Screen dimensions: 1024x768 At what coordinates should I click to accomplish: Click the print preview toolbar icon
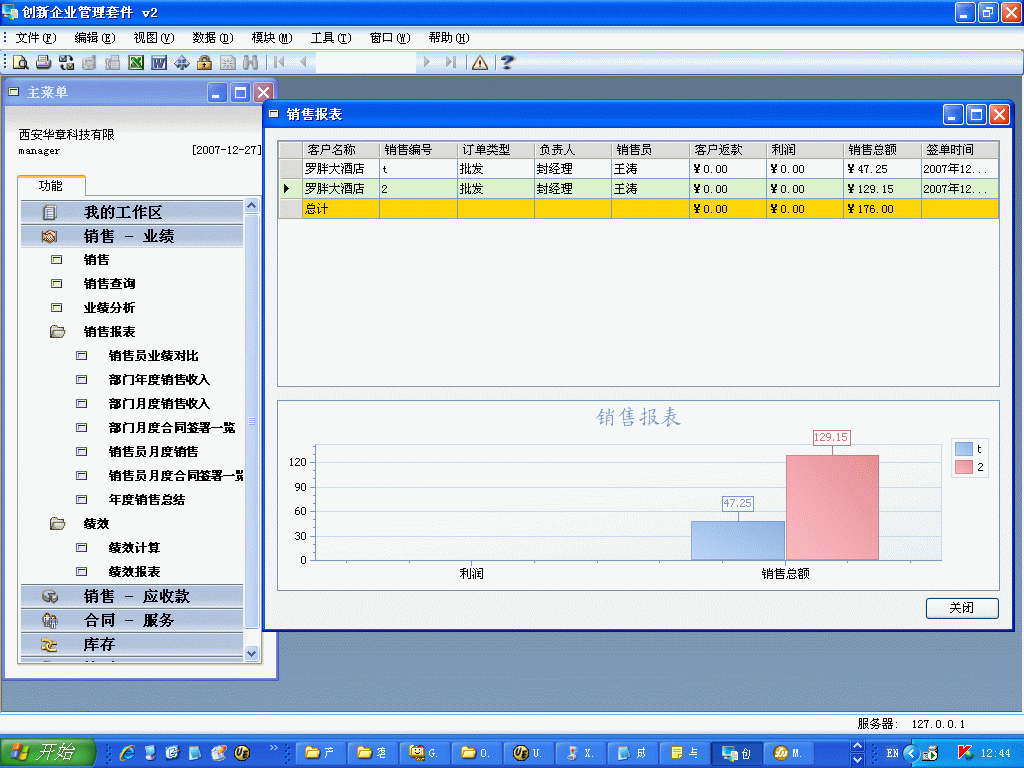point(20,62)
